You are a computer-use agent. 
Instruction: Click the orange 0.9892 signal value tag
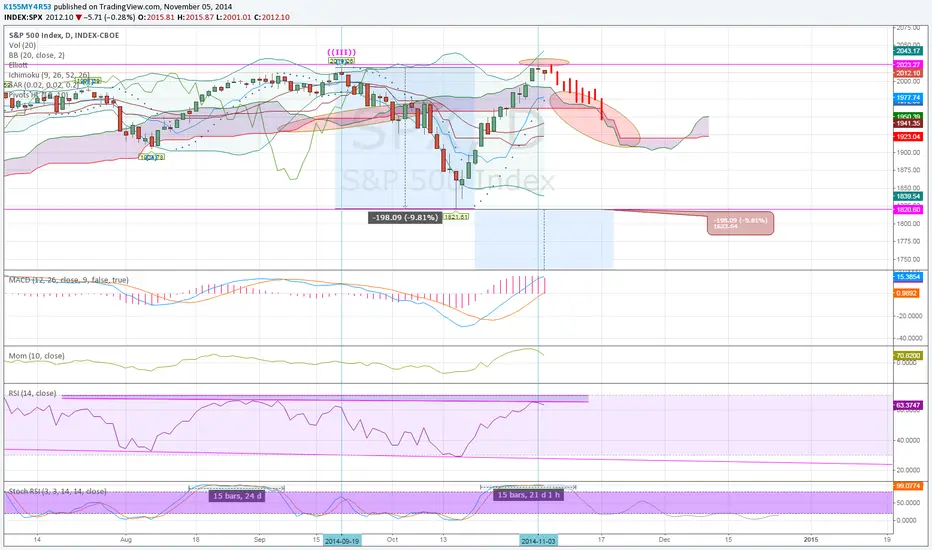[x=908, y=293]
